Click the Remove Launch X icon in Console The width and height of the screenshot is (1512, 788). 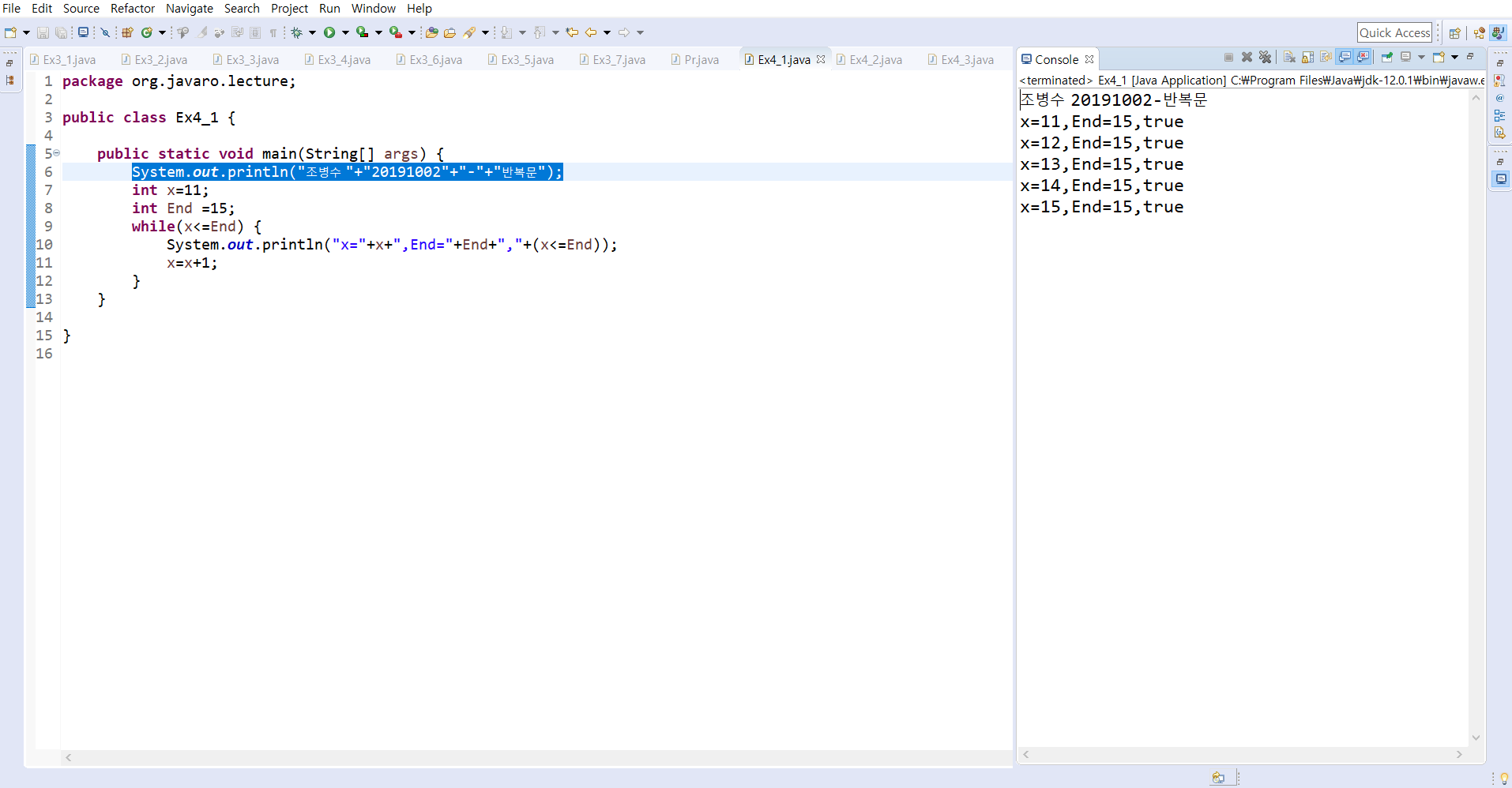point(1247,57)
